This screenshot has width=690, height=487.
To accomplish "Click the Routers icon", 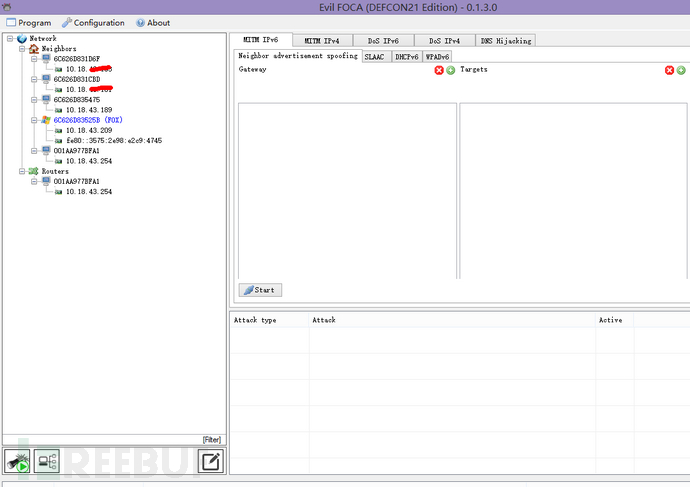I will [x=33, y=171].
